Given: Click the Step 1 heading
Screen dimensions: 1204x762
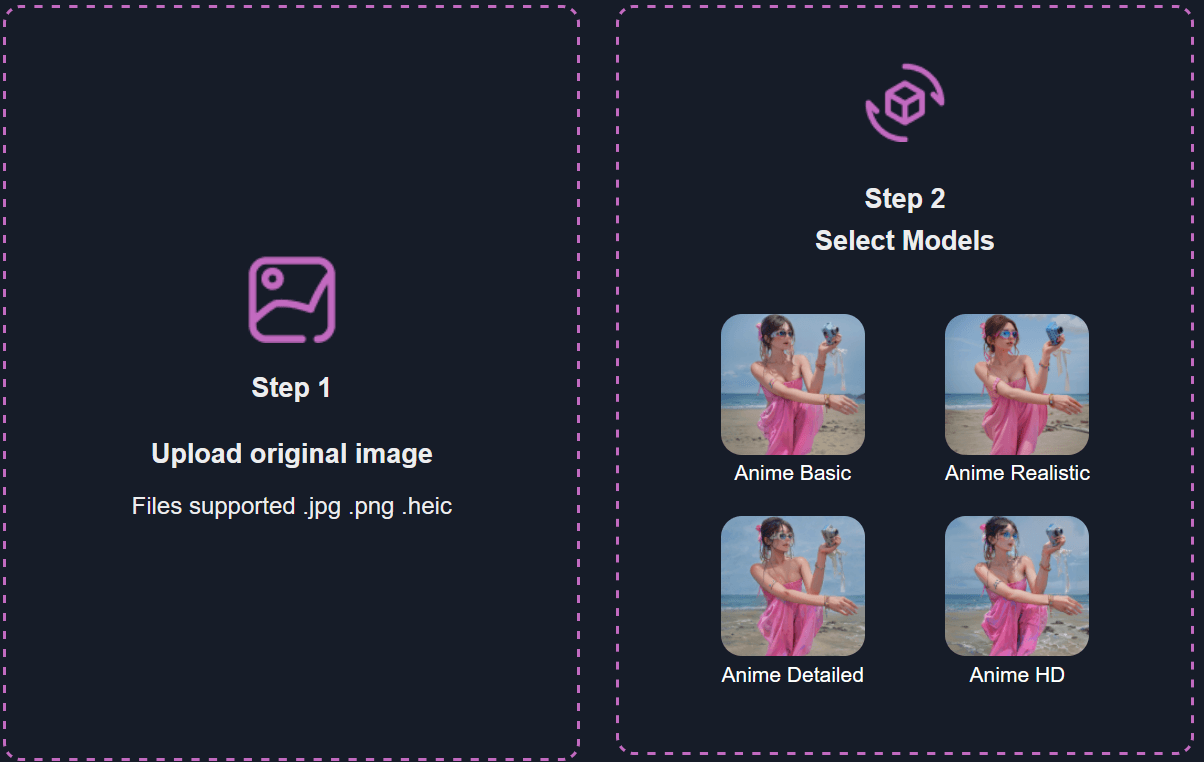Looking at the screenshot, I should coord(291,388).
